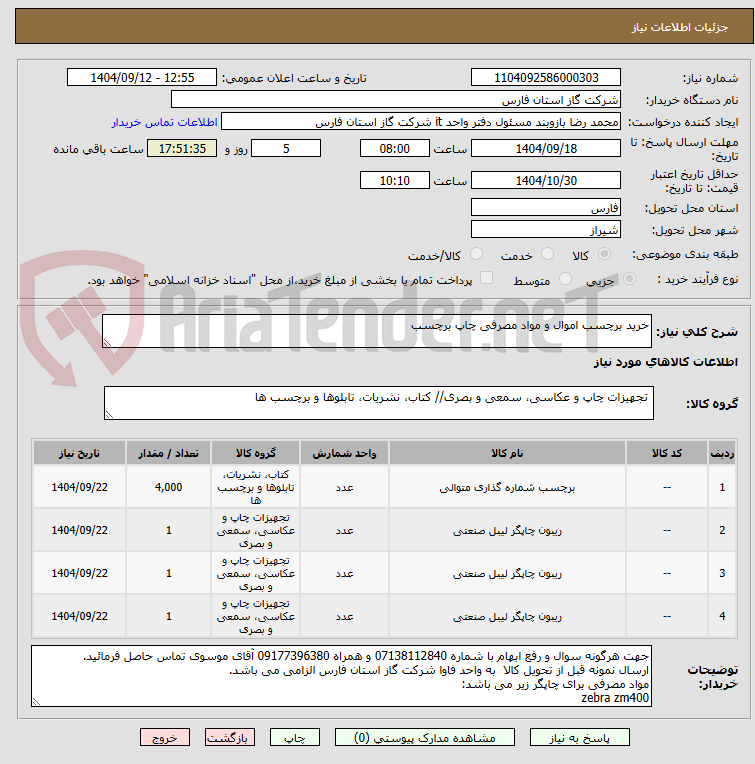Click the date 1404/09/22 in row 1
The width and height of the screenshot is (755, 764).
79,487
